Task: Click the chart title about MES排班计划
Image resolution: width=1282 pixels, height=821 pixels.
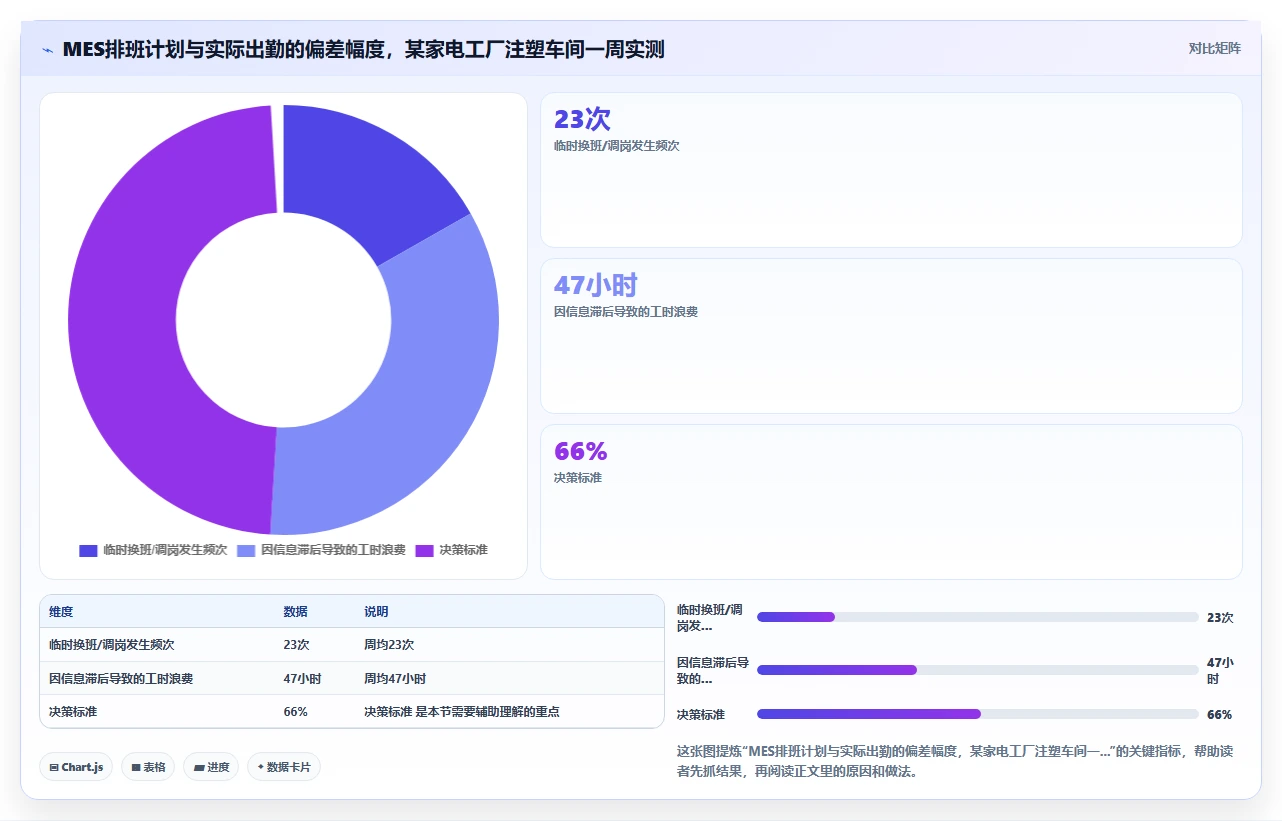Action: [x=364, y=49]
